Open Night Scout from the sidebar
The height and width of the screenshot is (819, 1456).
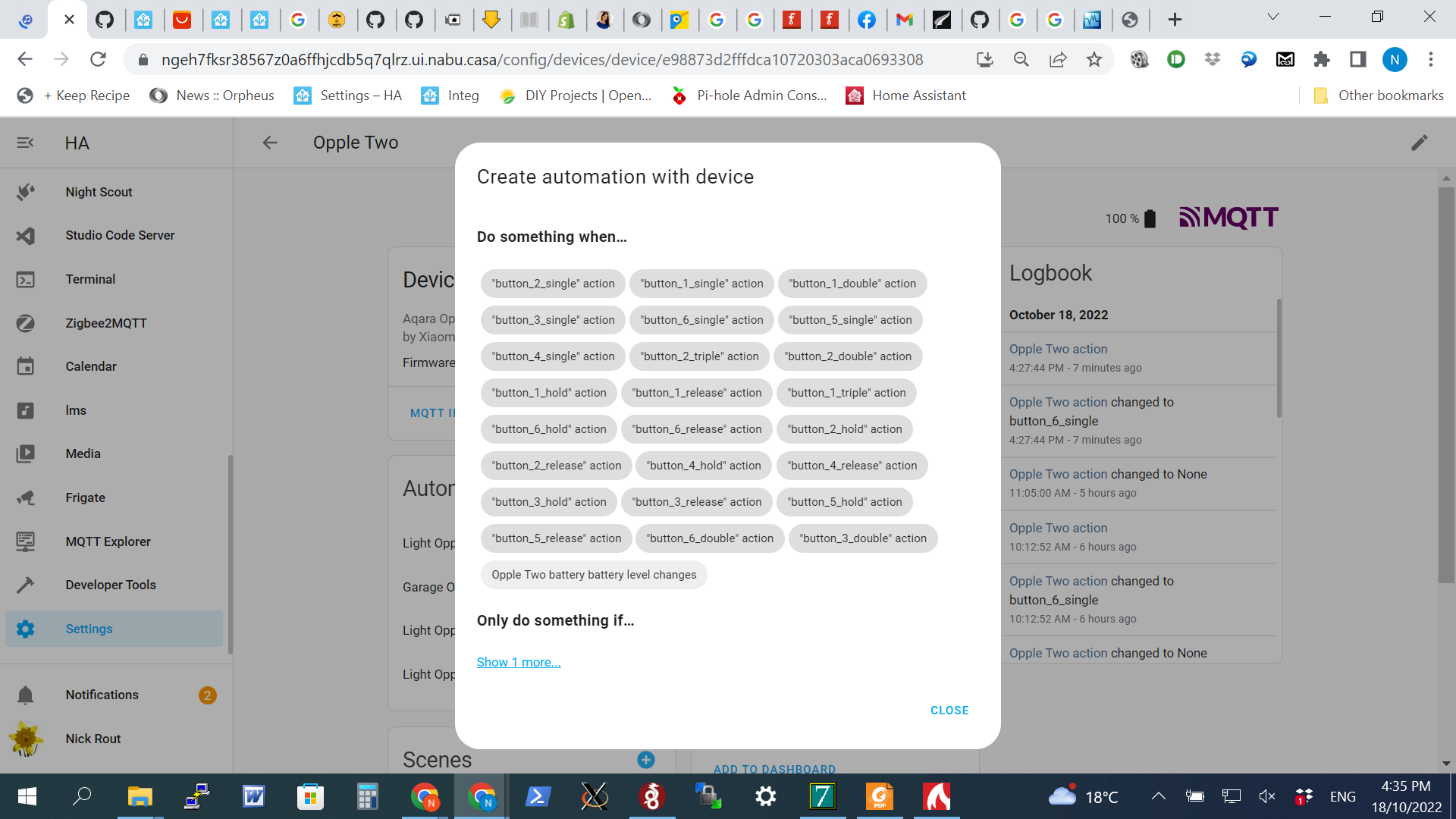pos(99,192)
